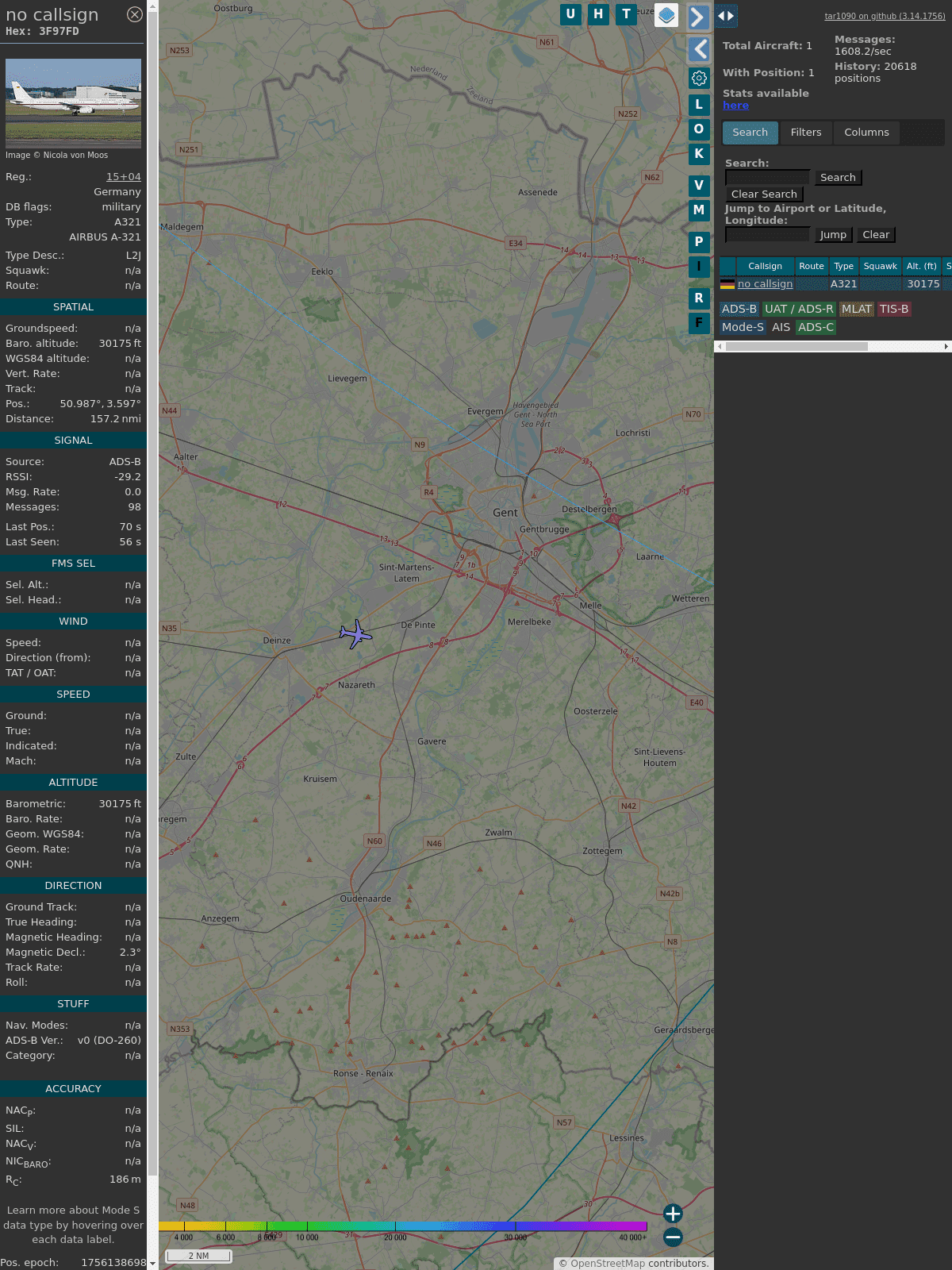Screen dimensions: 952x1270
Task: Switch to the Filters tab
Action: [805, 133]
